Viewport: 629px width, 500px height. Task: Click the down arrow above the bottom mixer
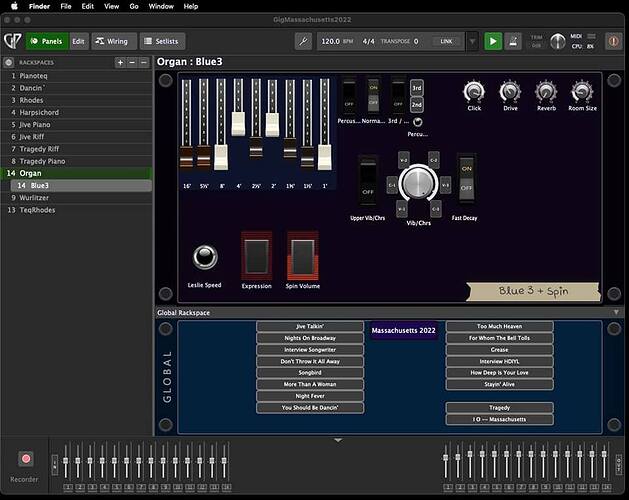(x=338, y=441)
